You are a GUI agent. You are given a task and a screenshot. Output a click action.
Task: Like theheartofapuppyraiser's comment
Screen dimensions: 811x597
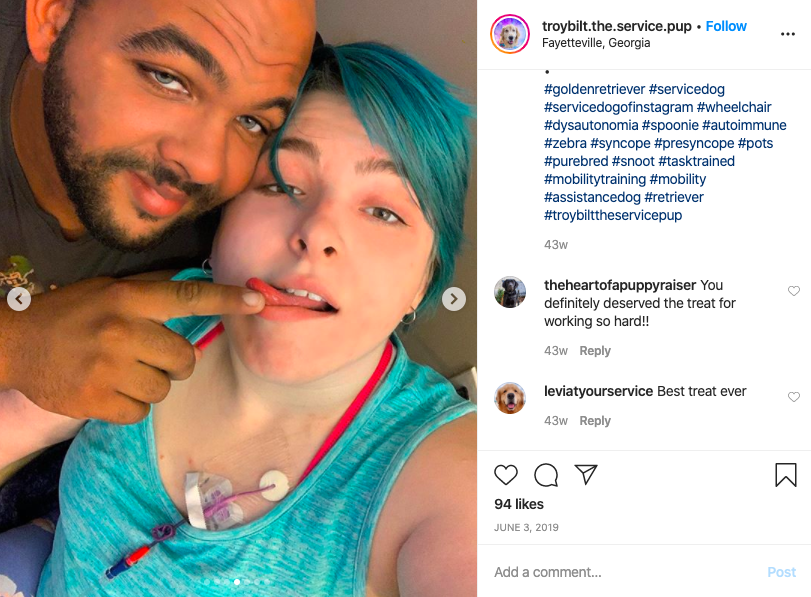[x=793, y=291]
